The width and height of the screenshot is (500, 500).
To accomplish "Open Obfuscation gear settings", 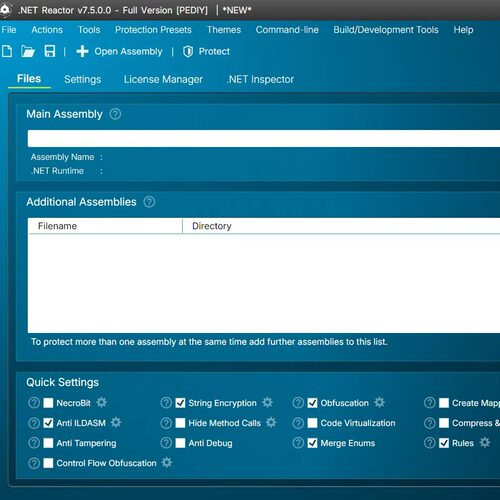I will pos(379,402).
